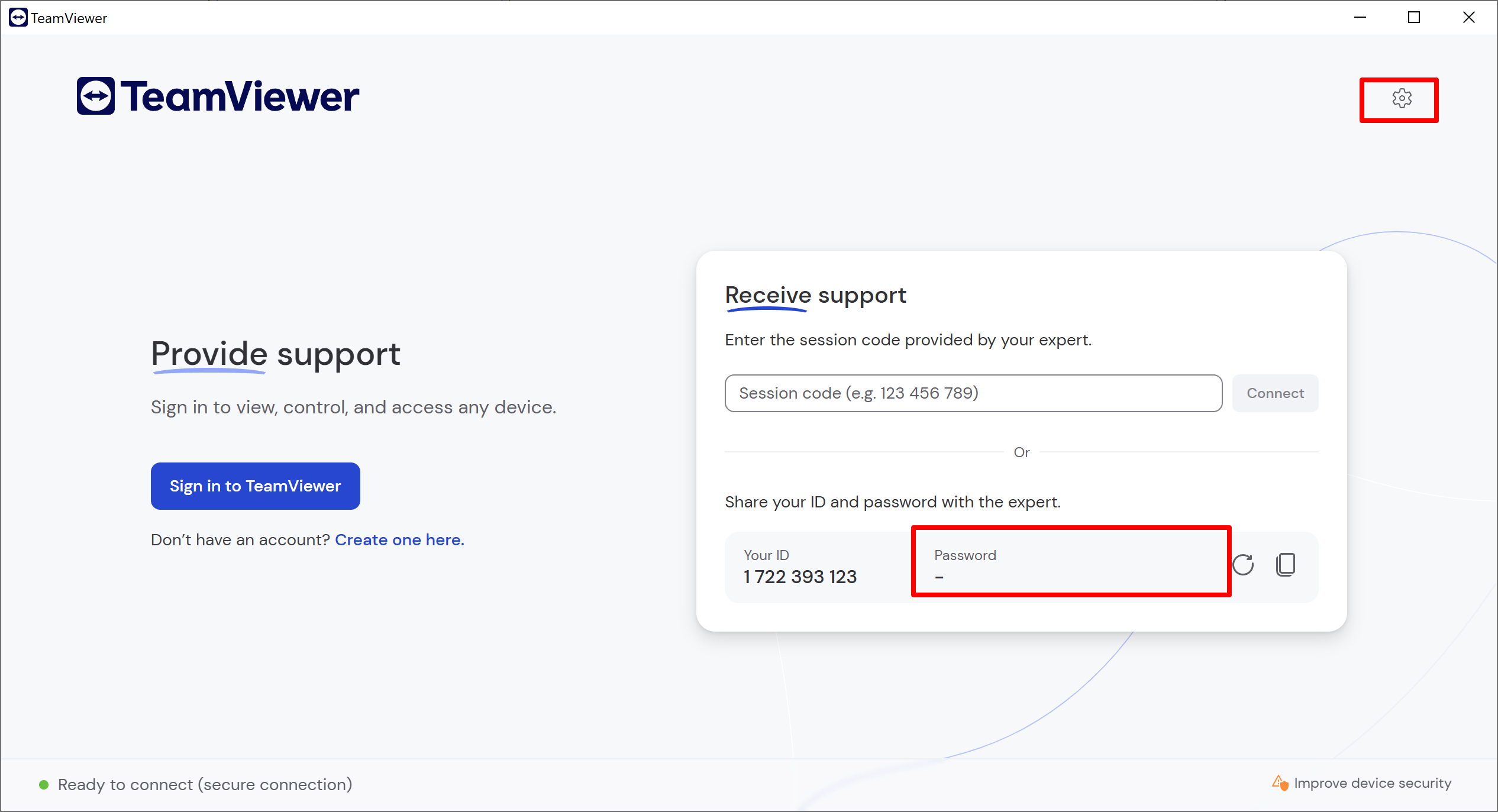This screenshot has width=1498, height=812.
Task: Click Ready to connect status text
Action: click(205, 785)
